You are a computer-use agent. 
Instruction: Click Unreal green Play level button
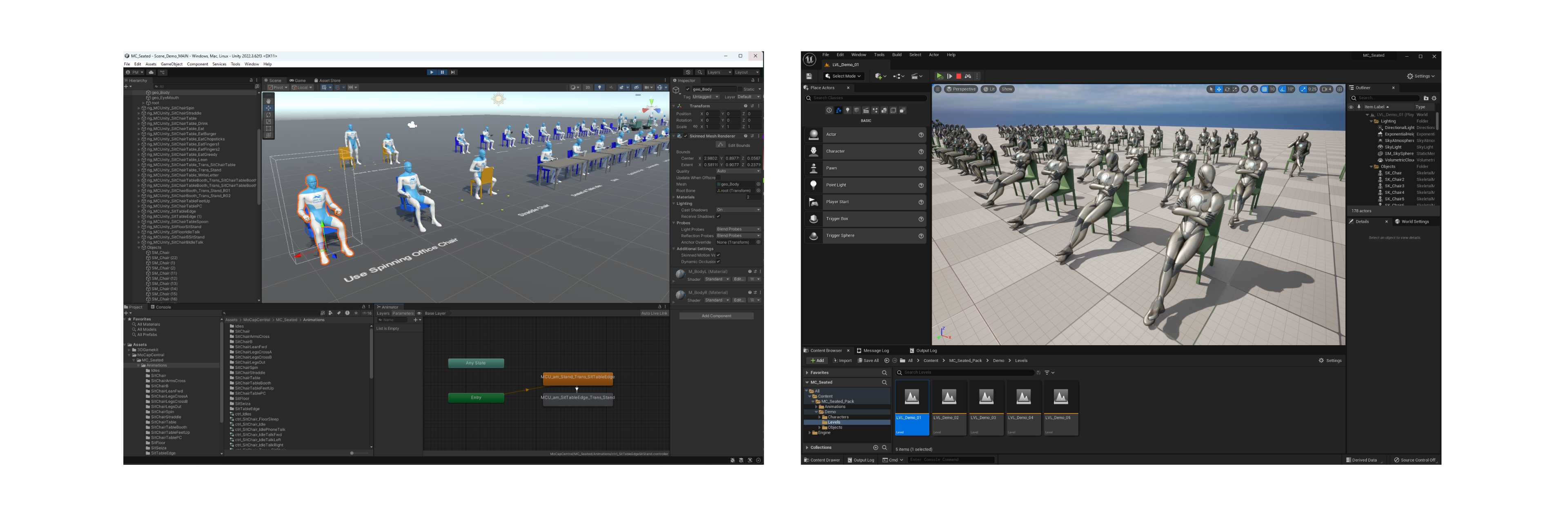tap(939, 76)
